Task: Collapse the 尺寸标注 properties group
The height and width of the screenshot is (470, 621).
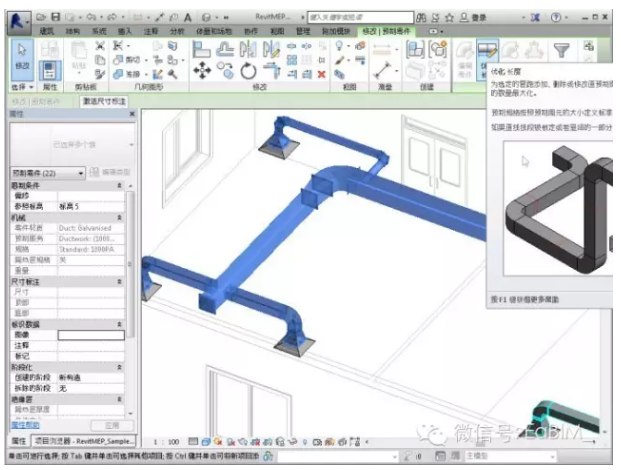Action: coord(119,282)
